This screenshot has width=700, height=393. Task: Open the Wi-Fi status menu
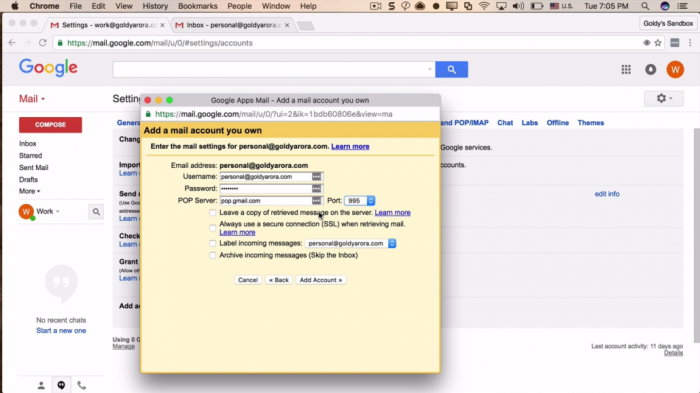pos(484,6)
